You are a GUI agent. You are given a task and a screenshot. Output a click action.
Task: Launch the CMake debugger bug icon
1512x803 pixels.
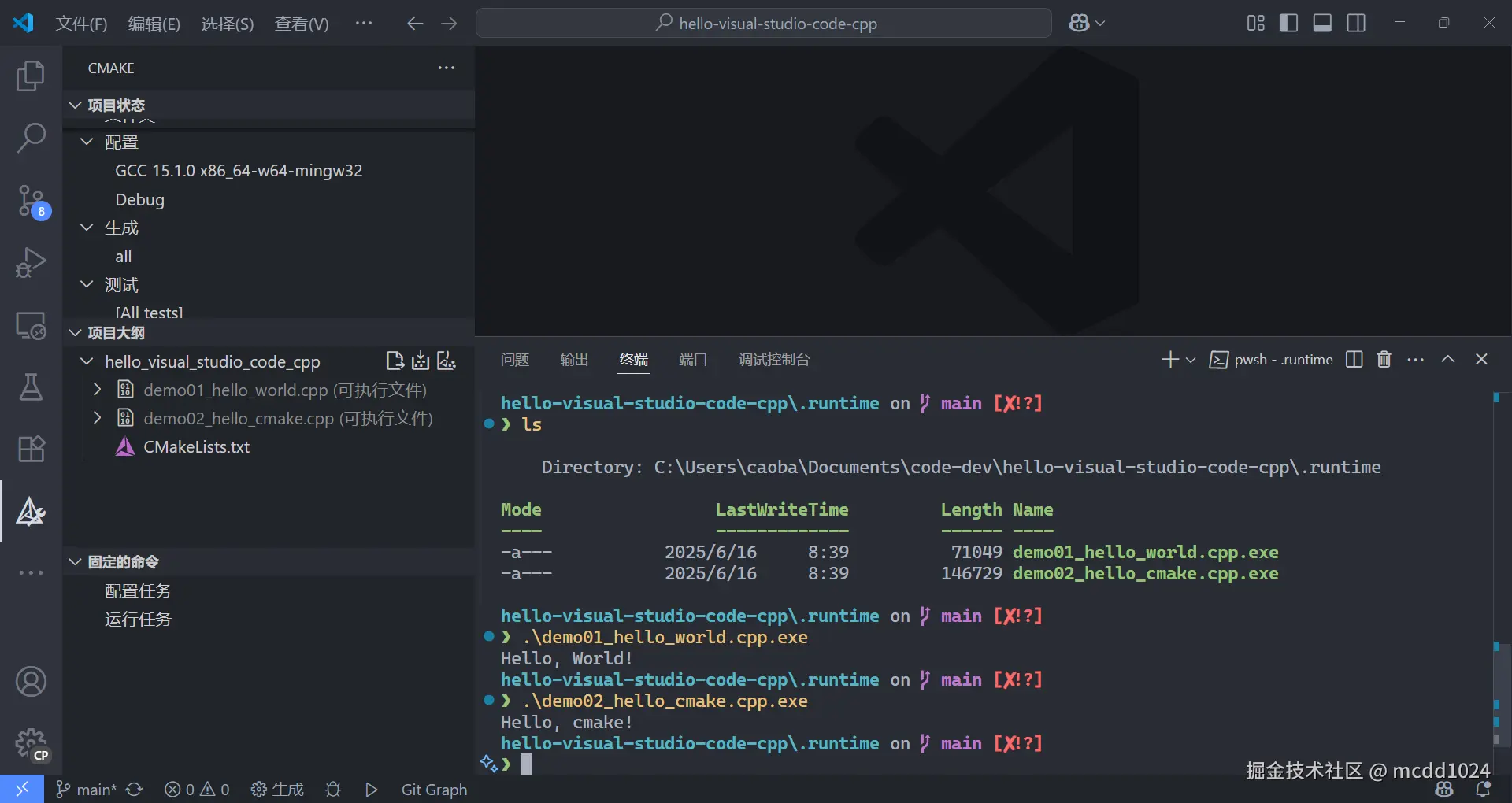pos(333,789)
